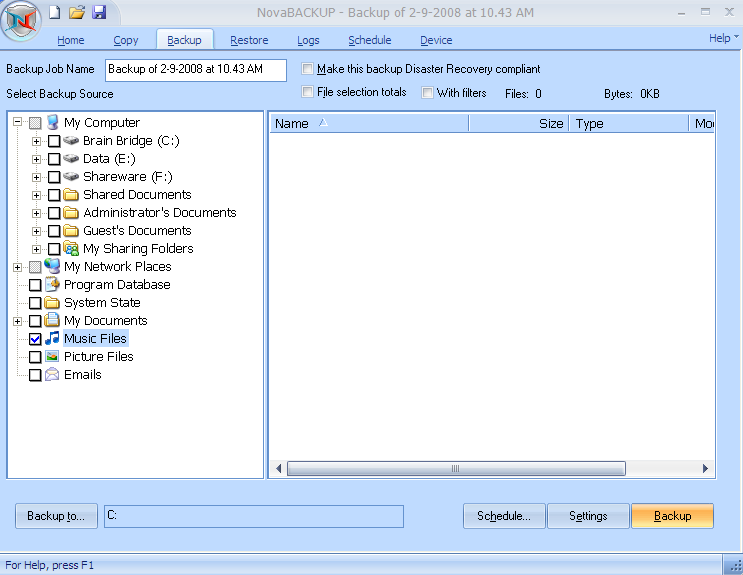Enable Disaster Recovery compliant backup checkbox
The height and width of the screenshot is (575, 743).
click(x=307, y=69)
